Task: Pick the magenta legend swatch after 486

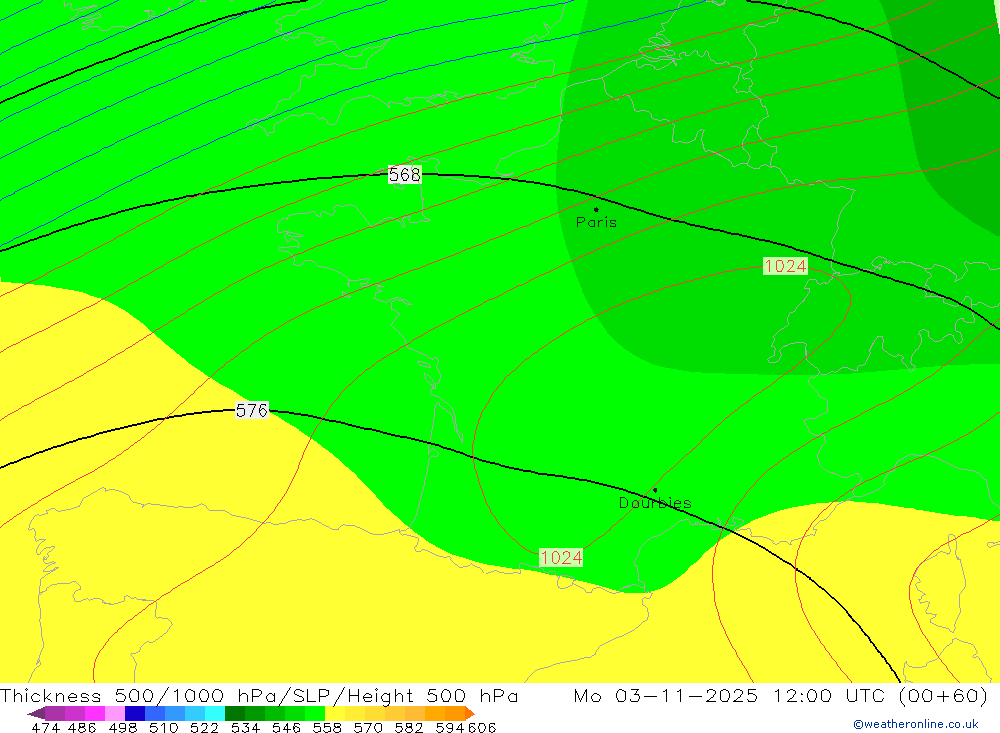Action: click(x=94, y=713)
